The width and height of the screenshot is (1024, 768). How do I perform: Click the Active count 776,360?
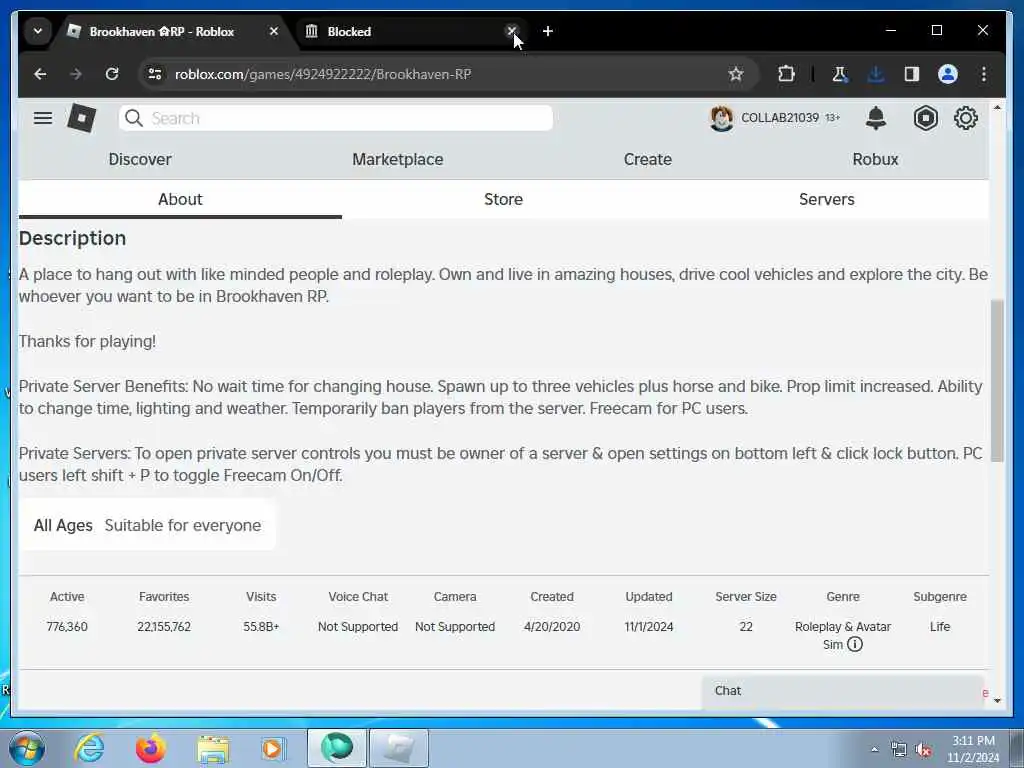[67, 627]
